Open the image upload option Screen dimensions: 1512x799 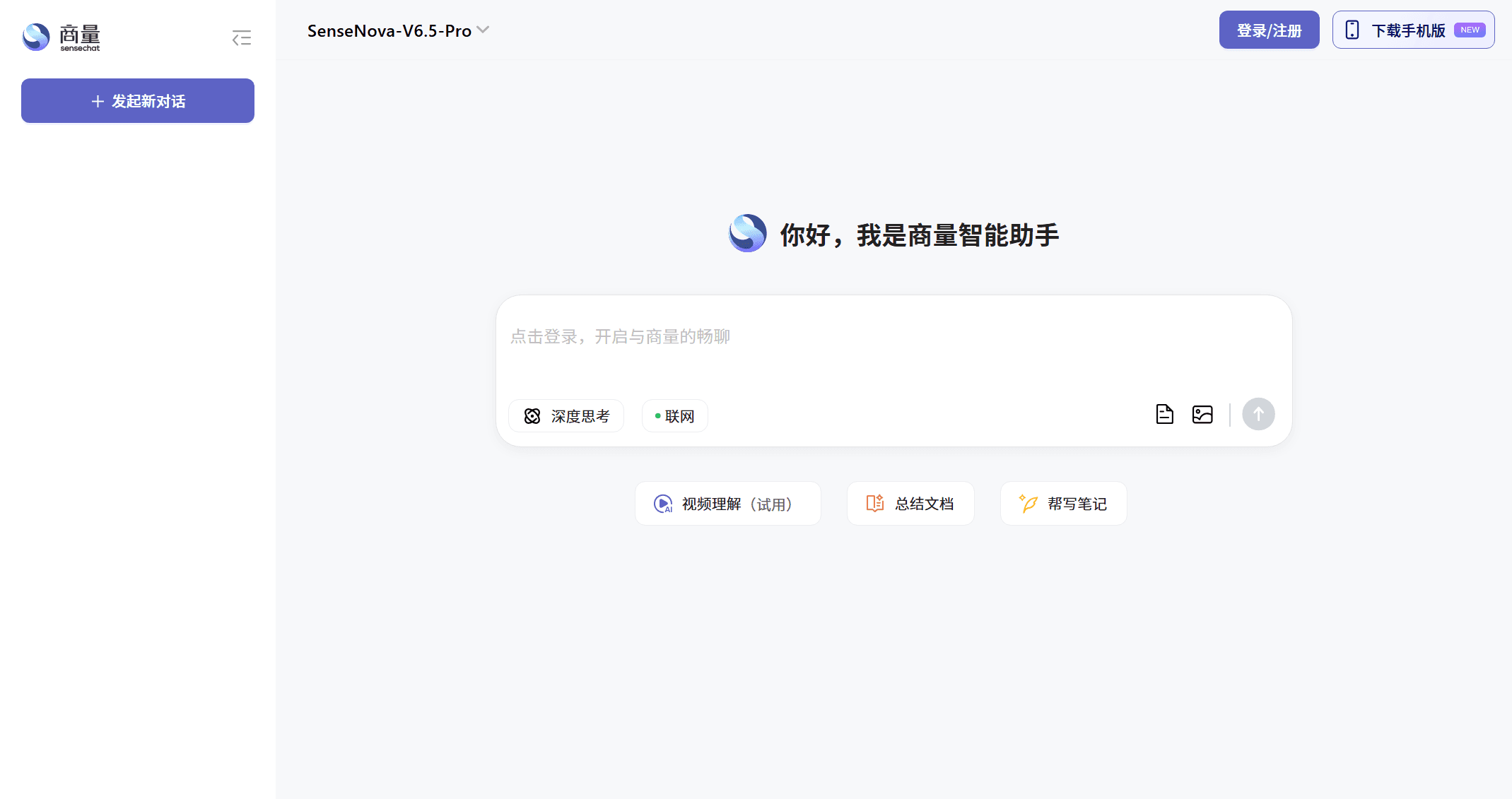click(1202, 415)
